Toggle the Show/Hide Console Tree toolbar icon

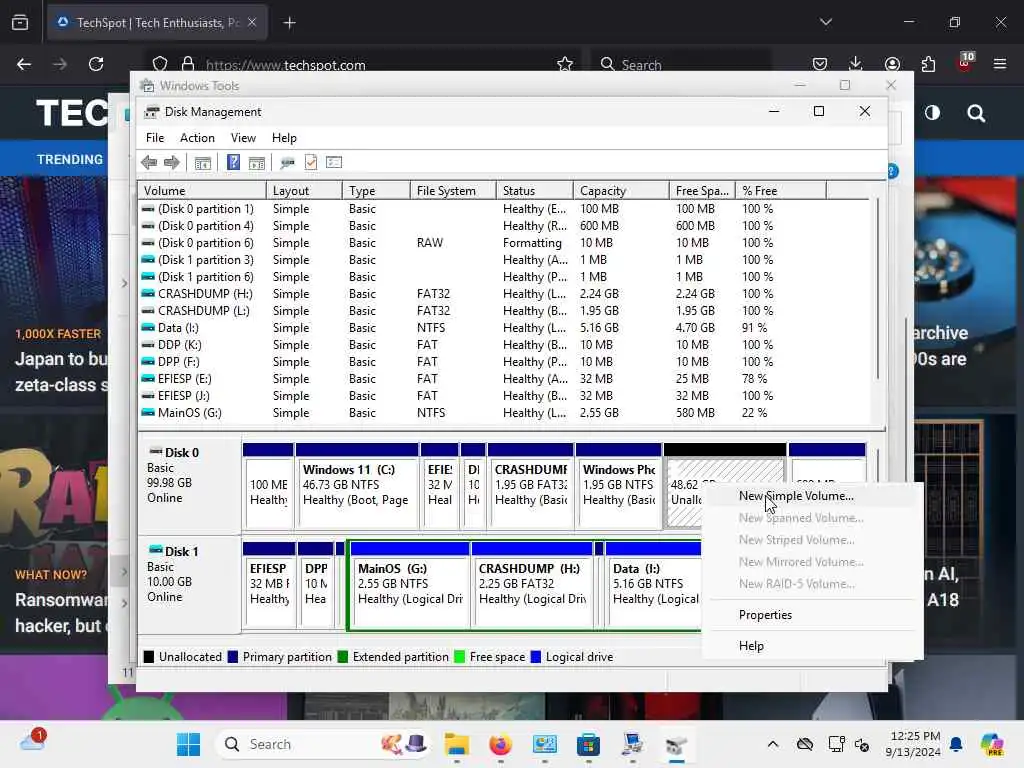pos(202,163)
